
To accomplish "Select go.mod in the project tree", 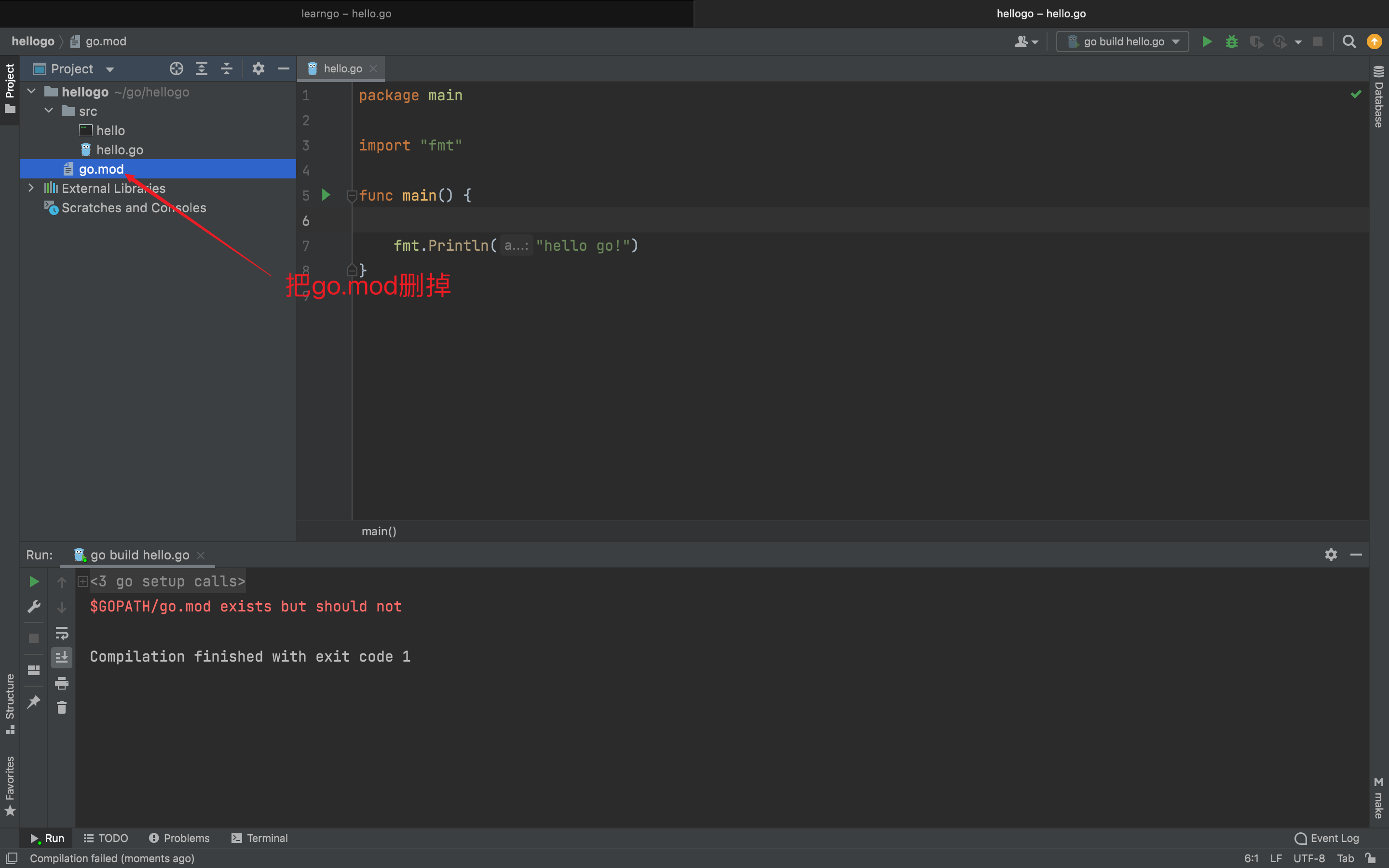I will 101,169.
